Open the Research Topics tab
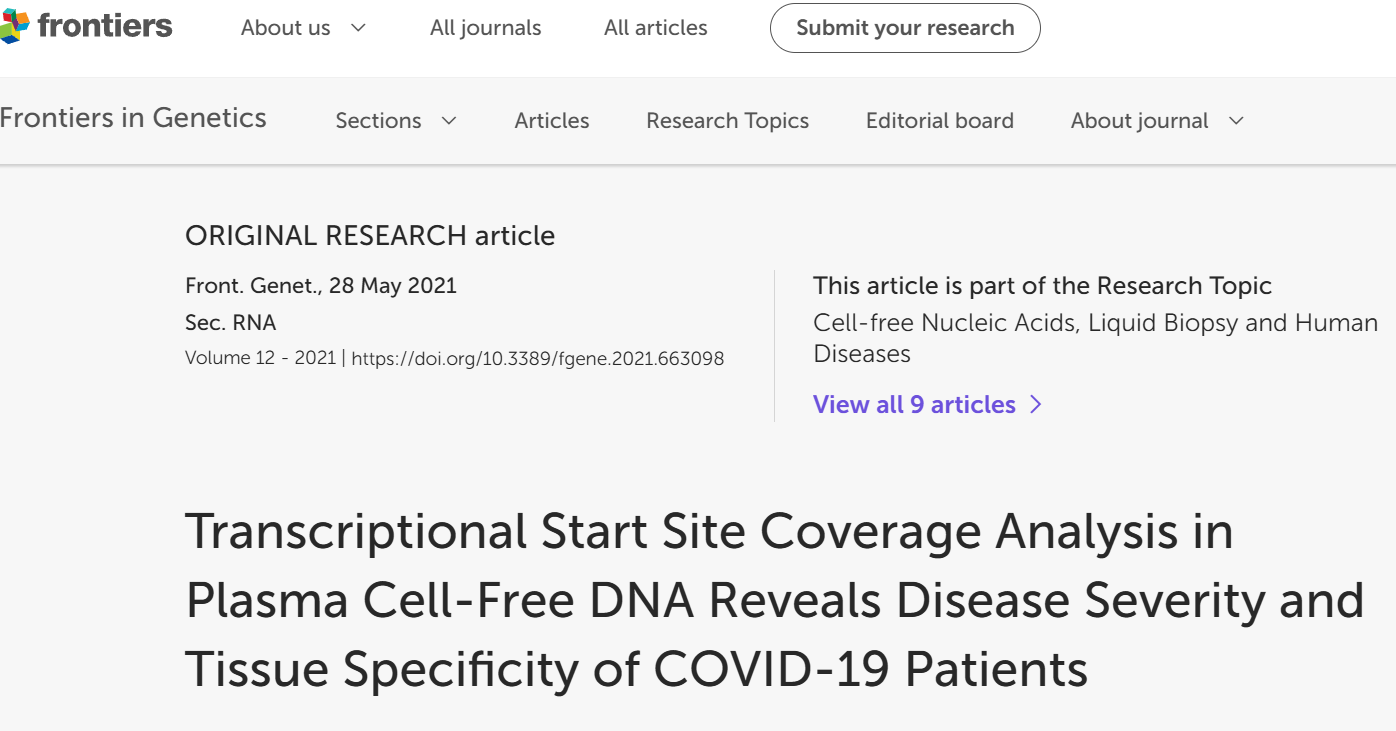1396x731 pixels. (727, 121)
